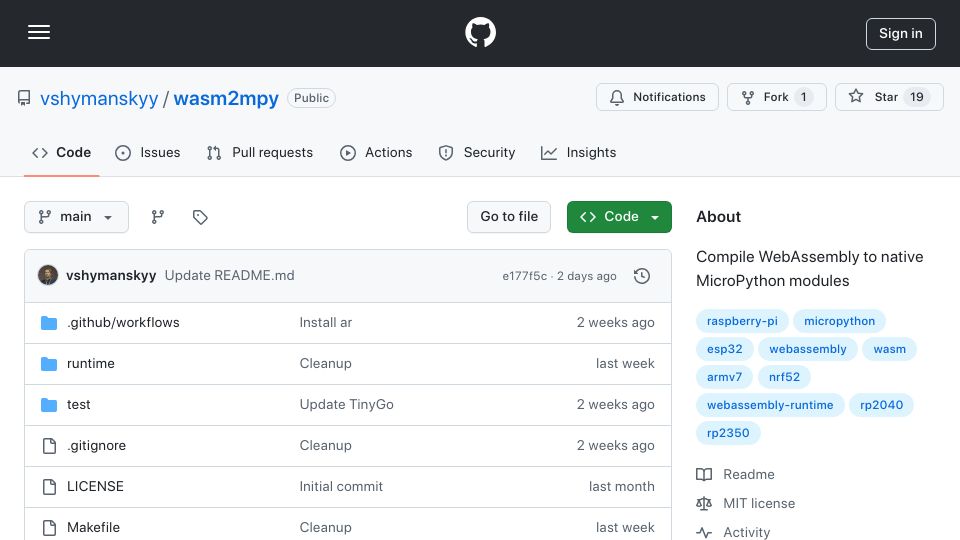Switch to the Issues tab
This screenshot has width=960, height=540.
[148, 152]
